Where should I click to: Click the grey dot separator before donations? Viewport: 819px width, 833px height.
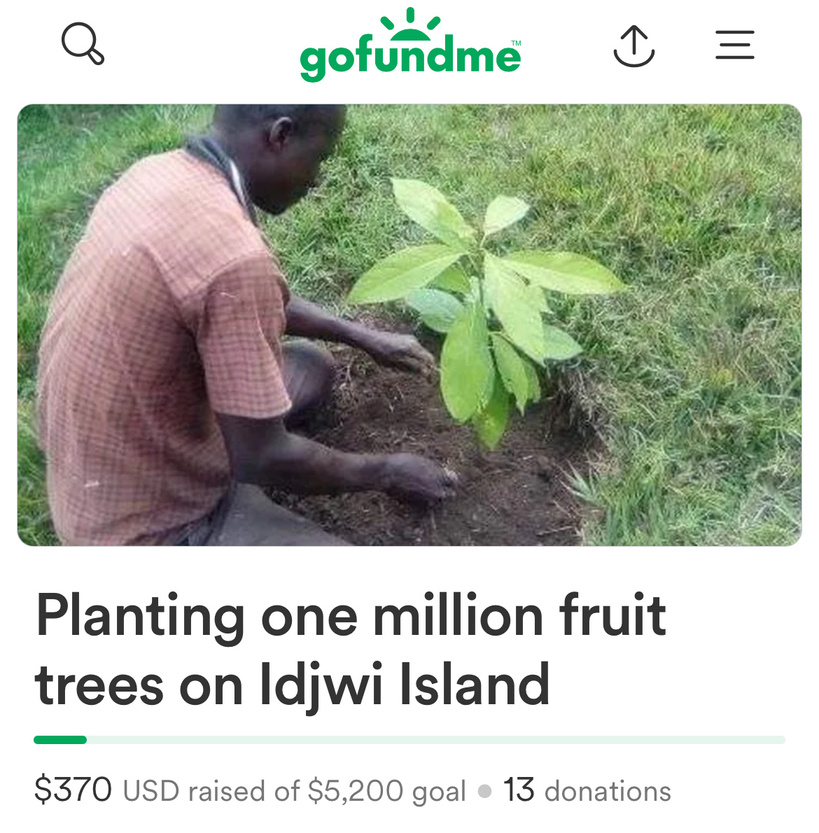[x=485, y=791]
